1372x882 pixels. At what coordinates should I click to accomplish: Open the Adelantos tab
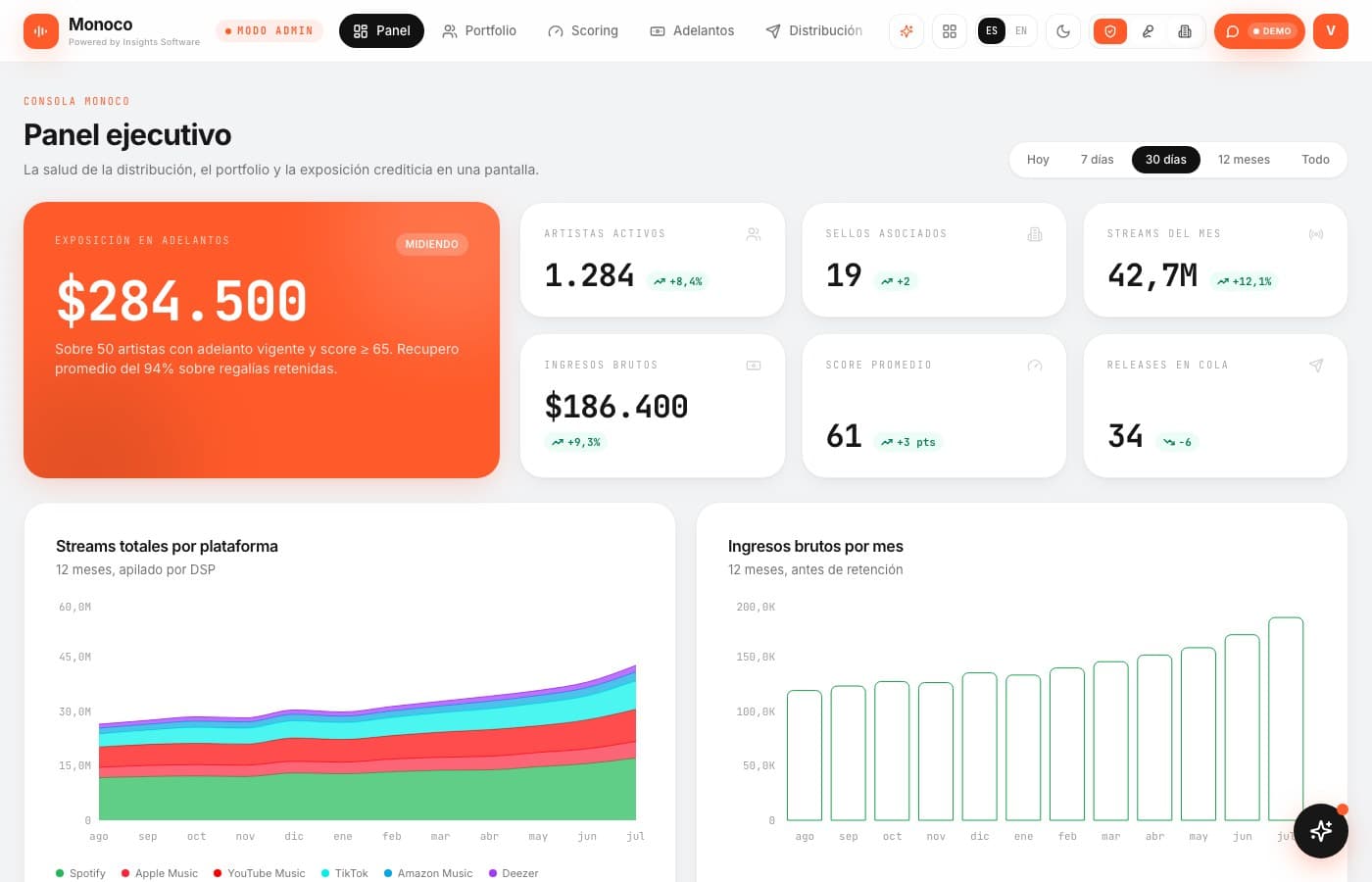692,31
